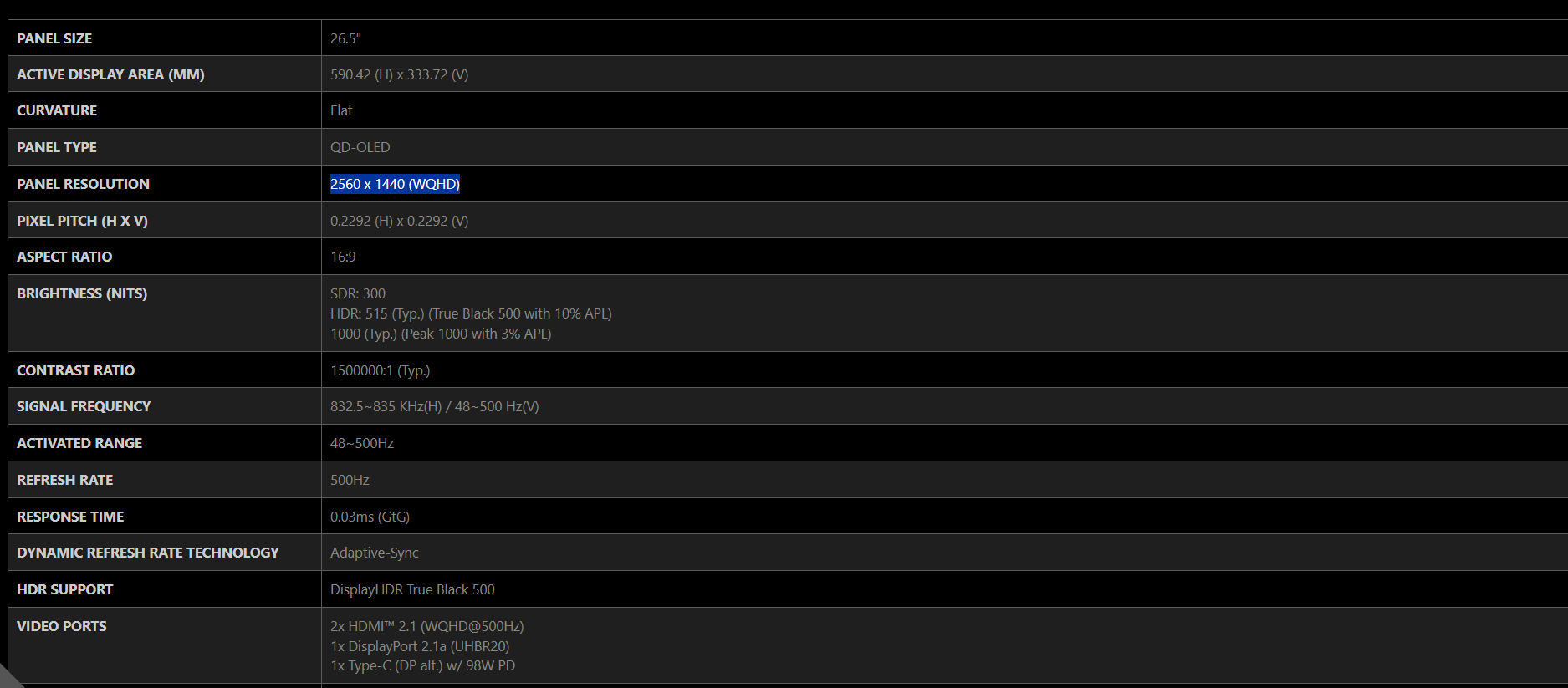Click the Peak 1000 with 3% APL line
Image resolution: width=1568 pixels, height=688 pixels.
[x=441, y=334]
